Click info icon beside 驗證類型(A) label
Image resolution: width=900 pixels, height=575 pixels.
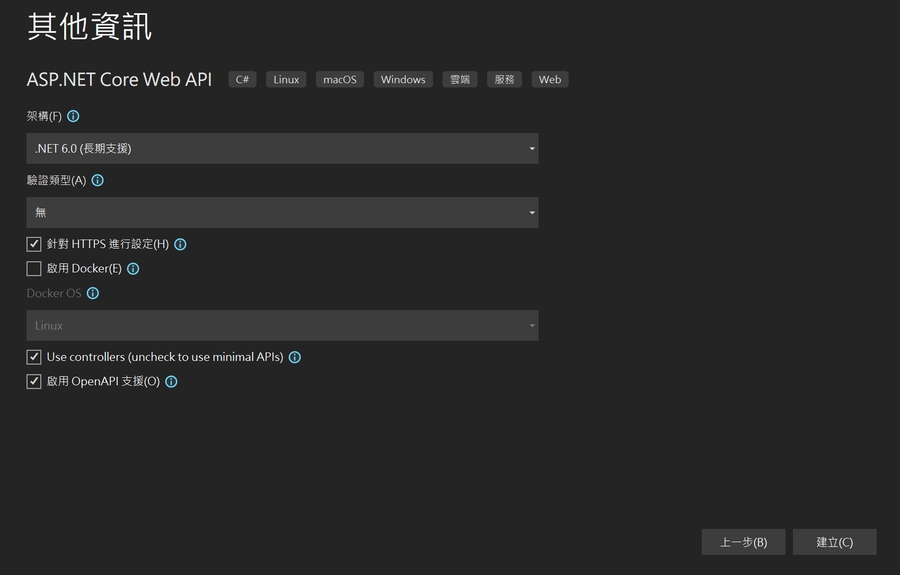pos(97,181)
